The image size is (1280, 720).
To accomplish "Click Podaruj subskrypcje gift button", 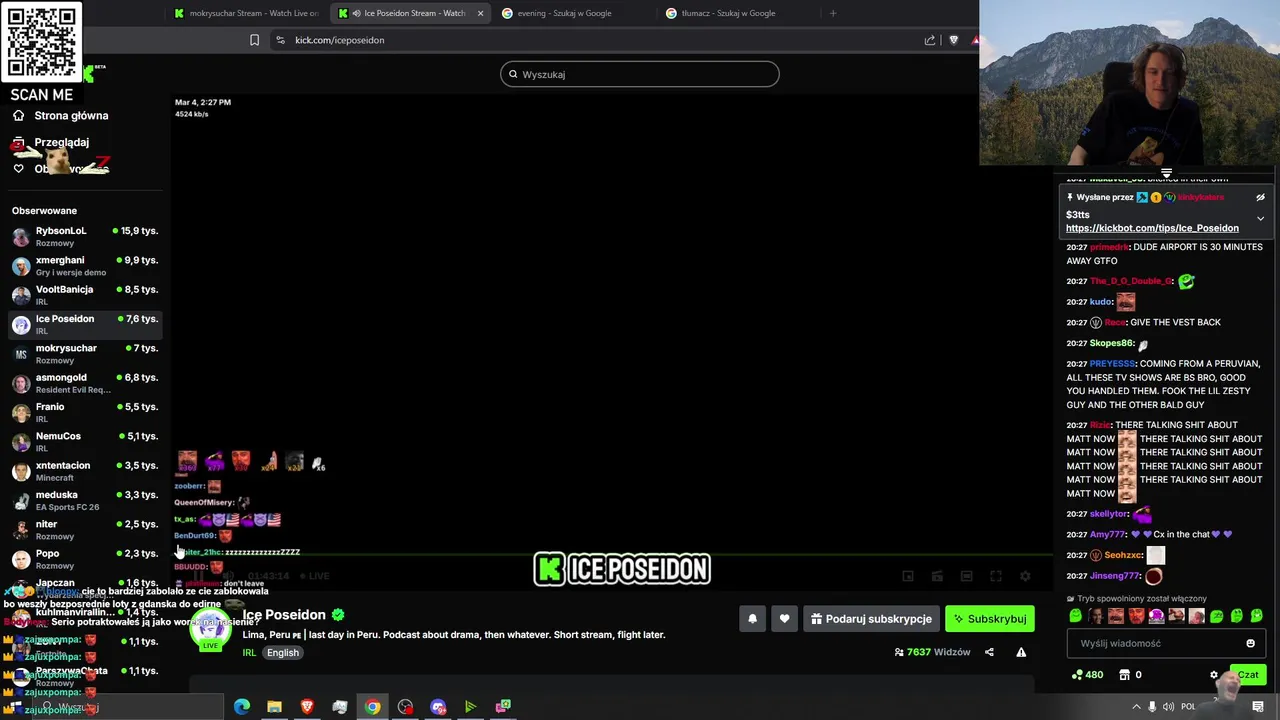I will (x=871, y=619).
